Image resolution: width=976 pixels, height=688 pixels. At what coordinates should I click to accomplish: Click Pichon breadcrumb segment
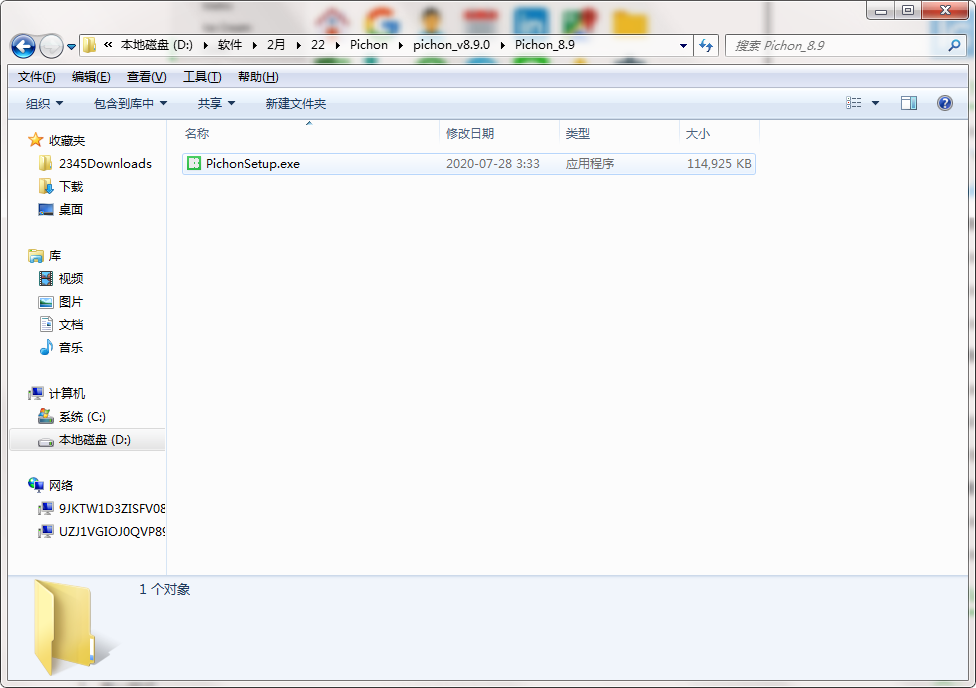[x=368, y=45]
